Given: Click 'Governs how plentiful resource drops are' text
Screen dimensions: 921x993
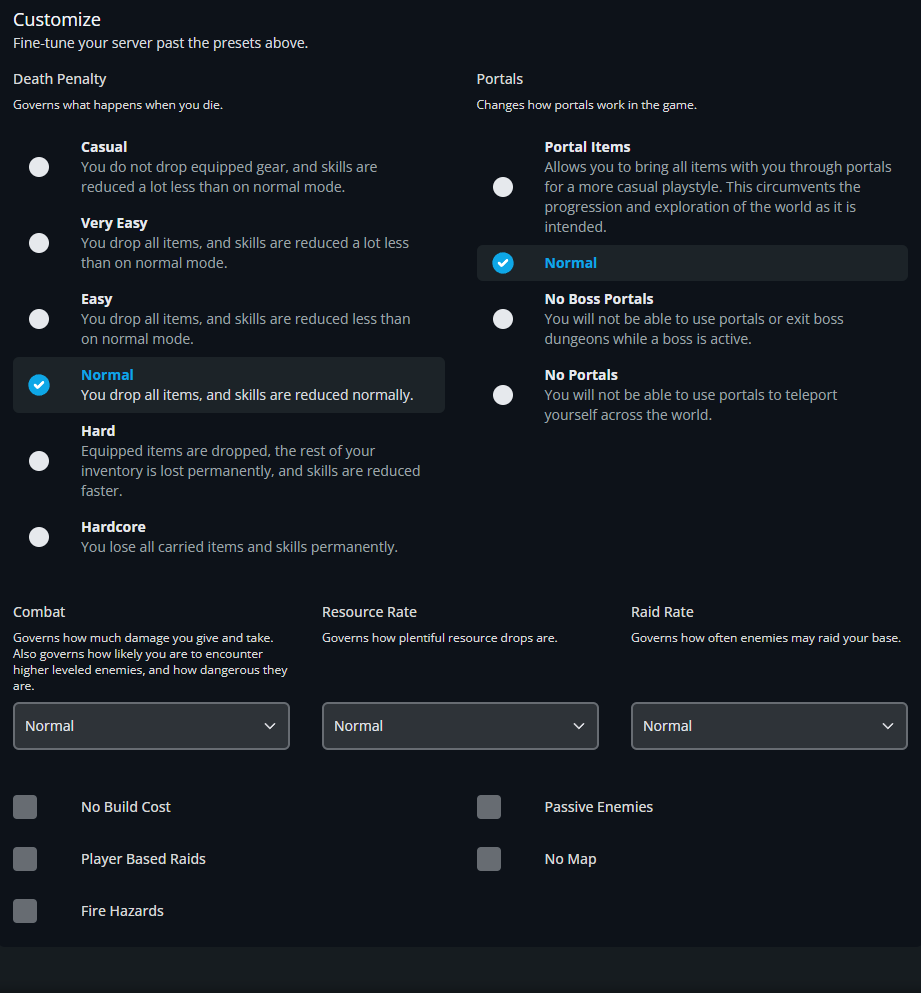Looking at the screenshot, I should [440, 638].
